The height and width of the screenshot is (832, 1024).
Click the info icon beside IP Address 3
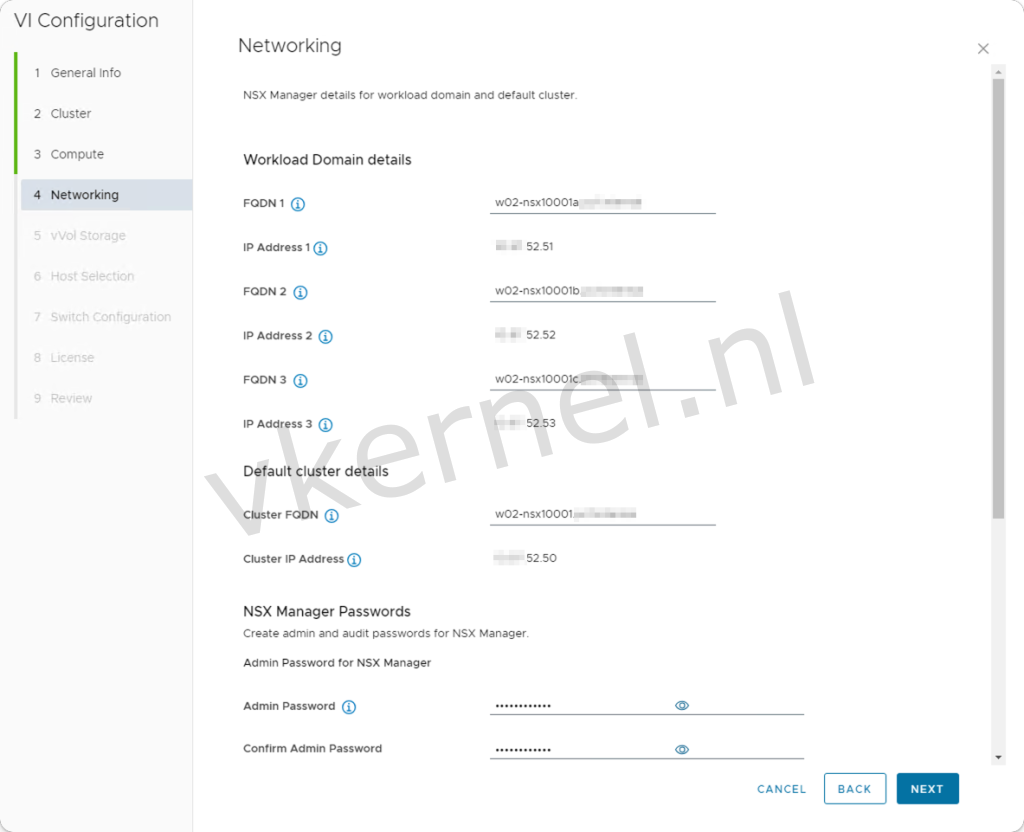tap(325, 424)
